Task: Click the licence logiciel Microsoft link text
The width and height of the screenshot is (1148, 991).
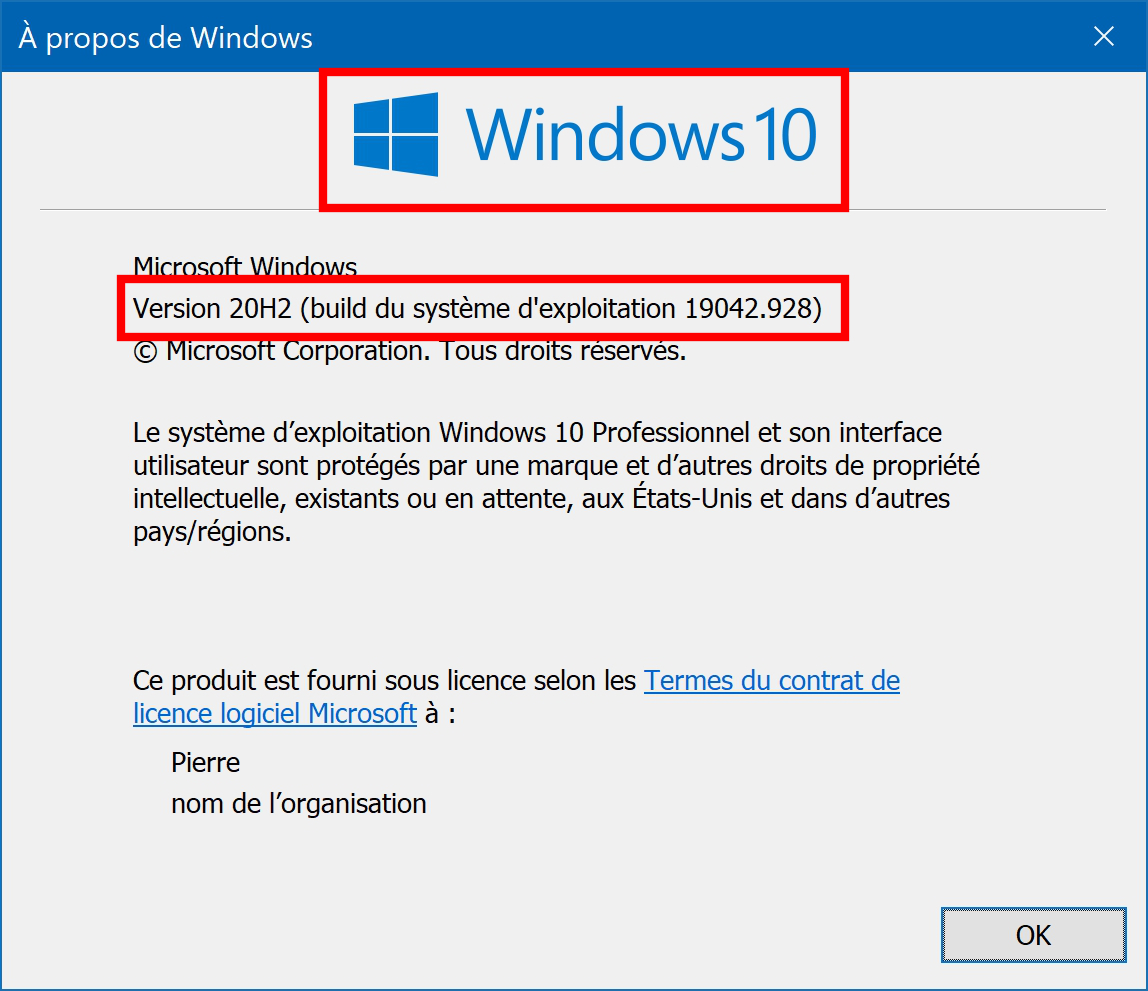Action: (x=275, y=714)
